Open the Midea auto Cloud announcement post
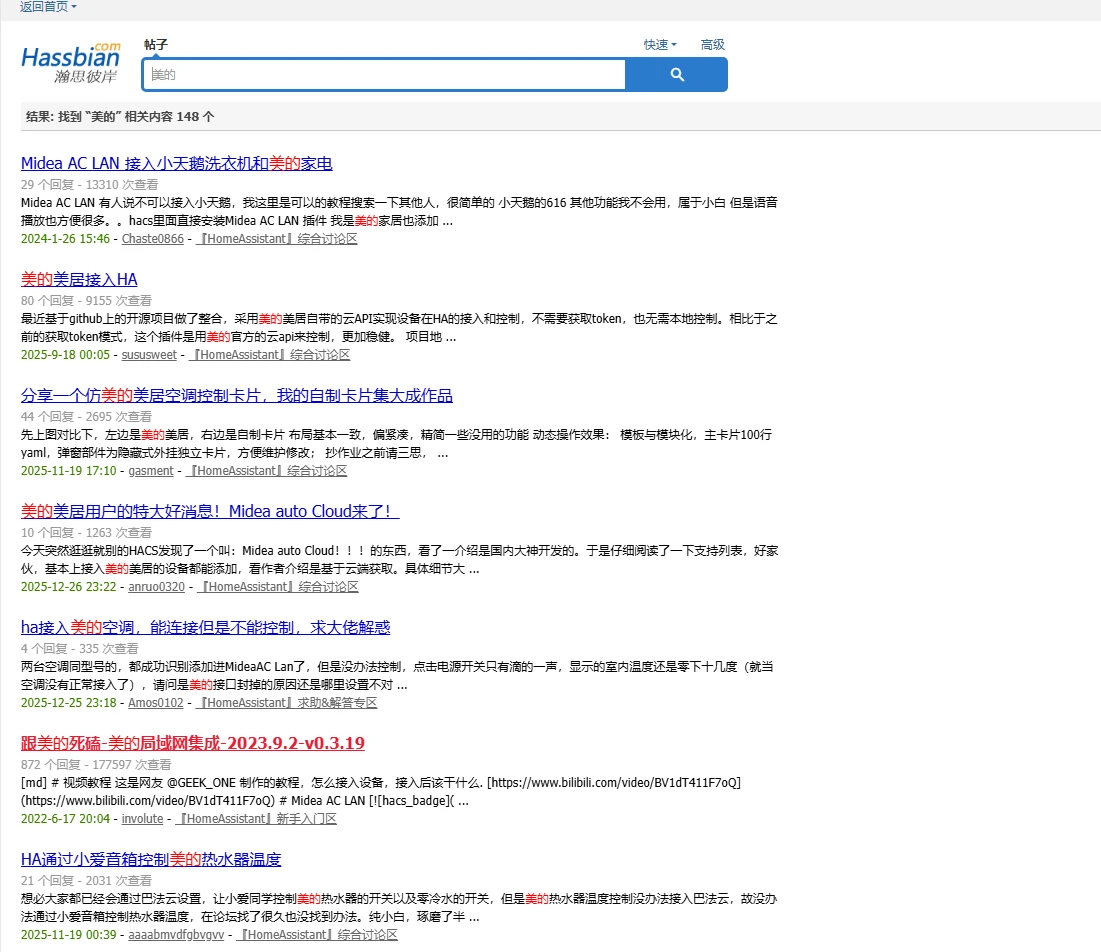 click(210, 511)
